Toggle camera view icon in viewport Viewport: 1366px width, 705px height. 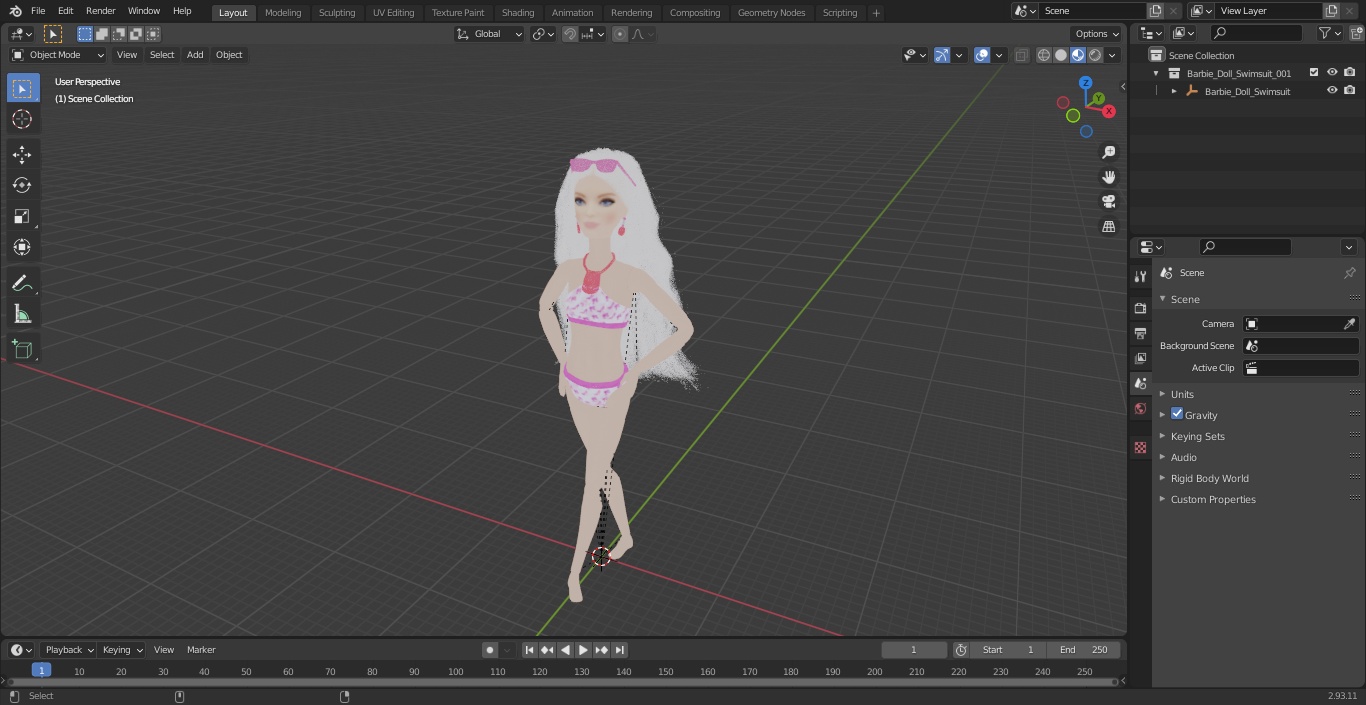coord(1108,202)
